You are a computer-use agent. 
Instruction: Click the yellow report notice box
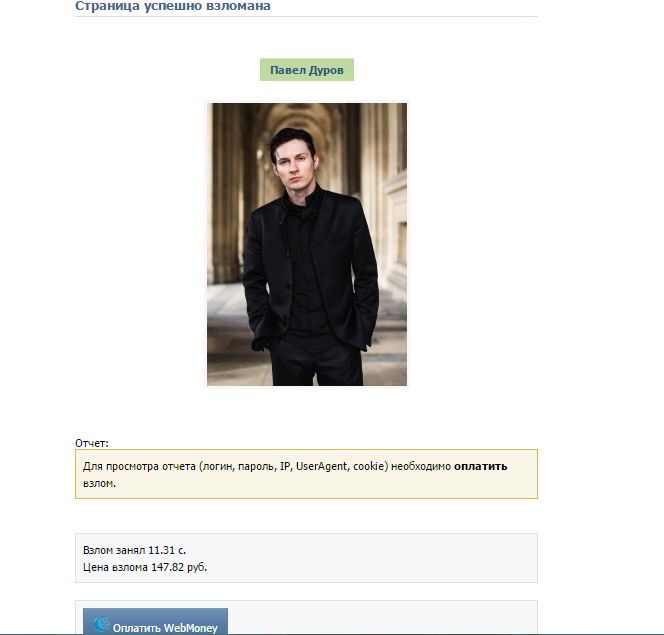point(306,474)
